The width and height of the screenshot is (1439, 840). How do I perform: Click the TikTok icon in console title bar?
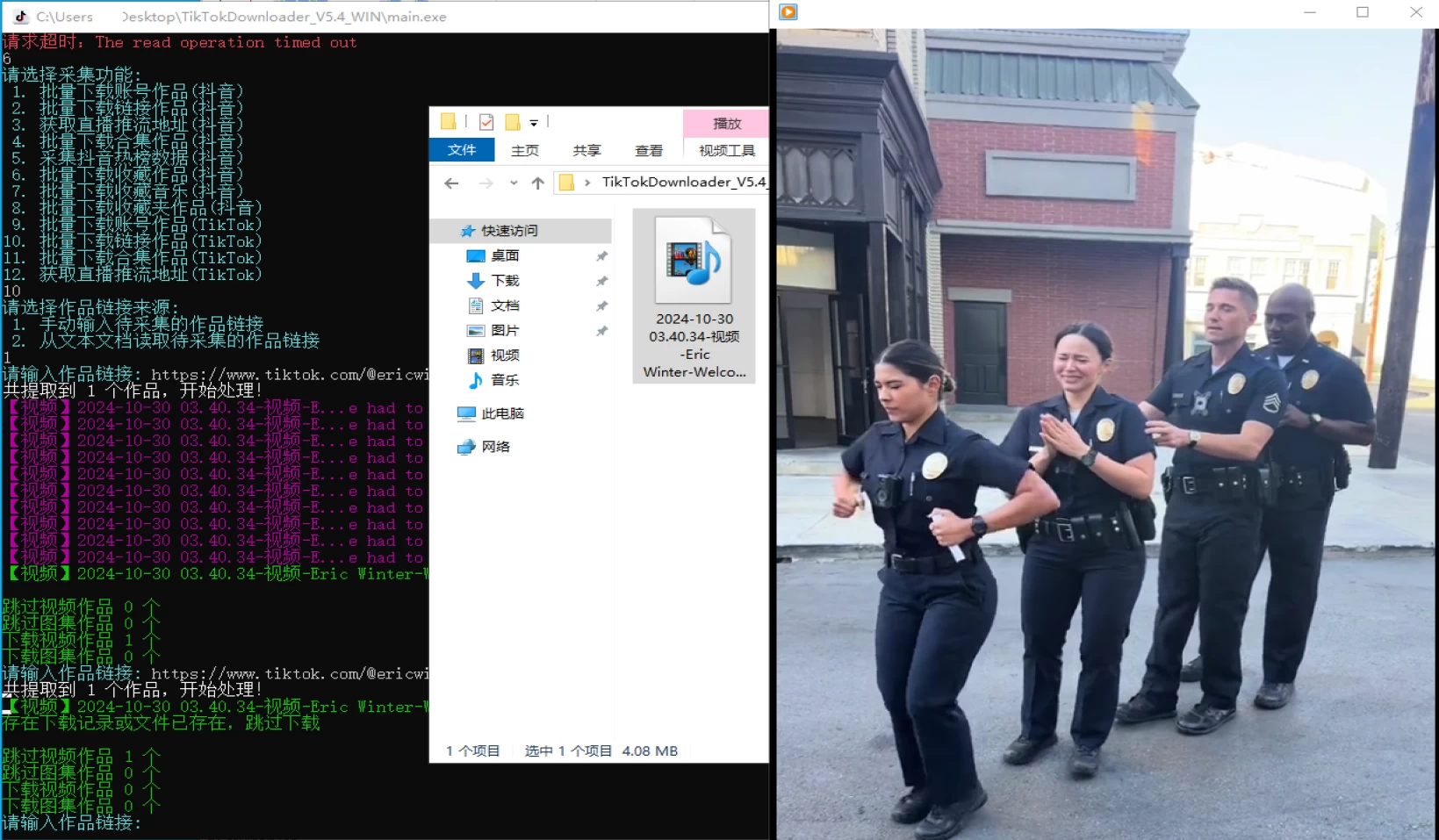(x=21, y=16)
